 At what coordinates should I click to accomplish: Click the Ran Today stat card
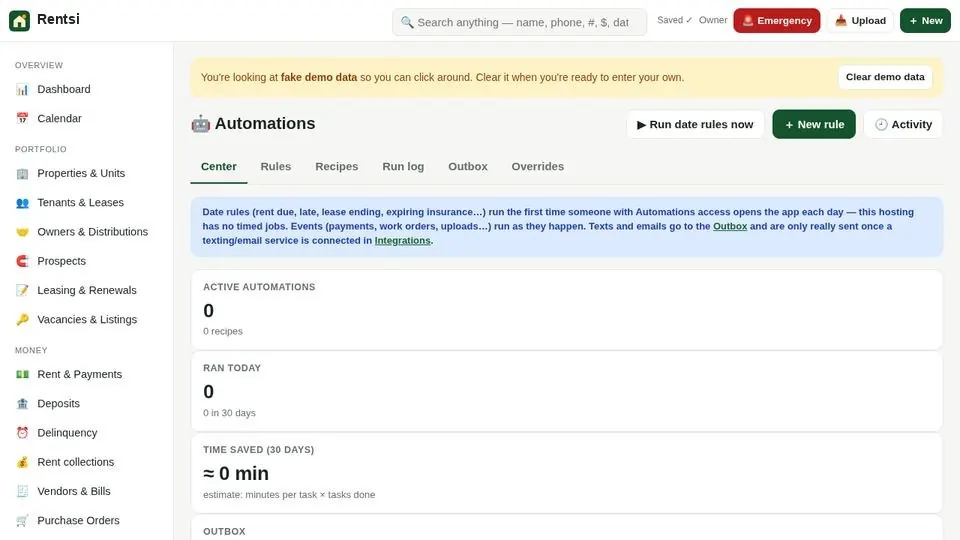(x=566, y=391)
